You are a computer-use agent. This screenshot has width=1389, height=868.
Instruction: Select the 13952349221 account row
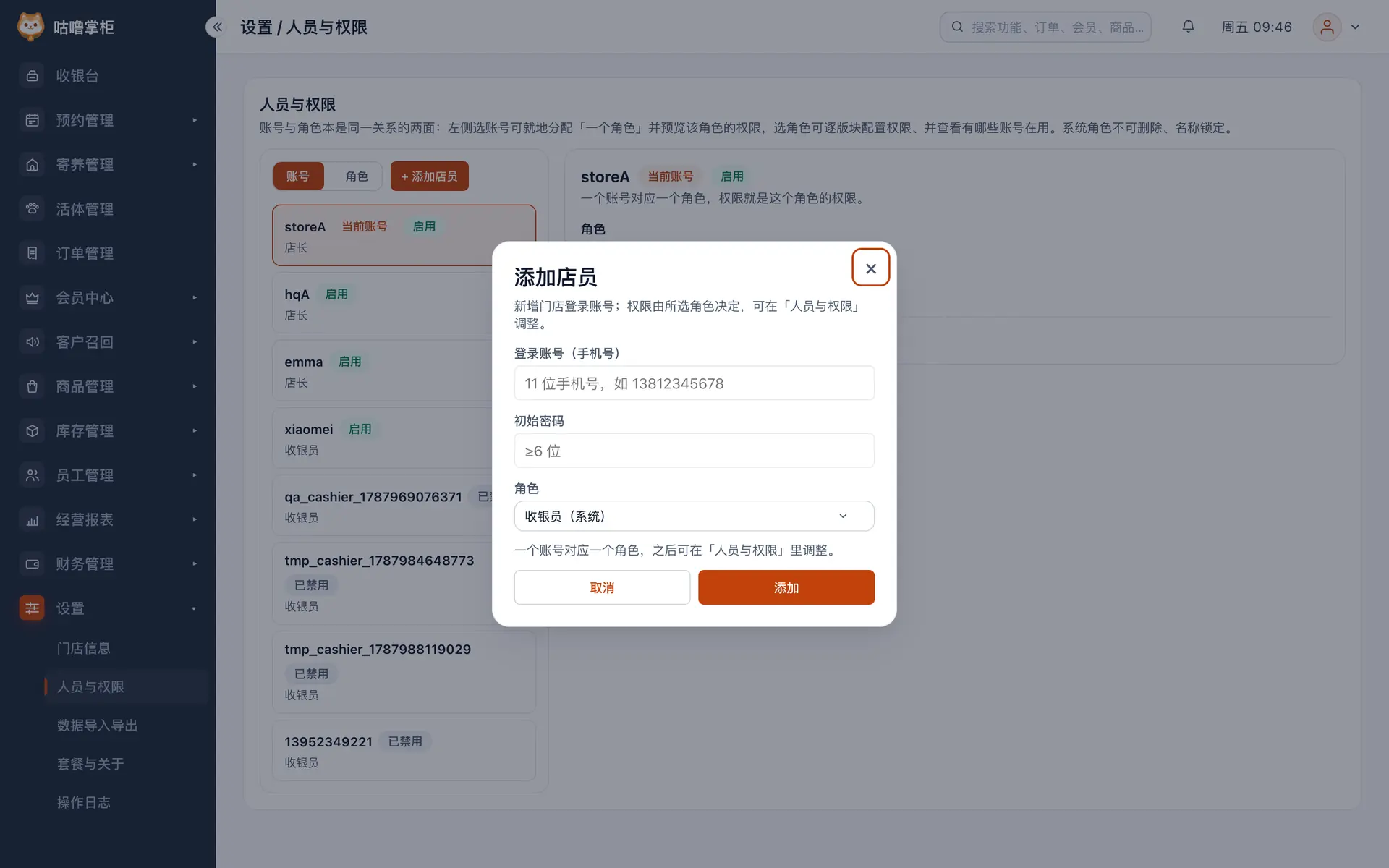click(x=404, y=751)
